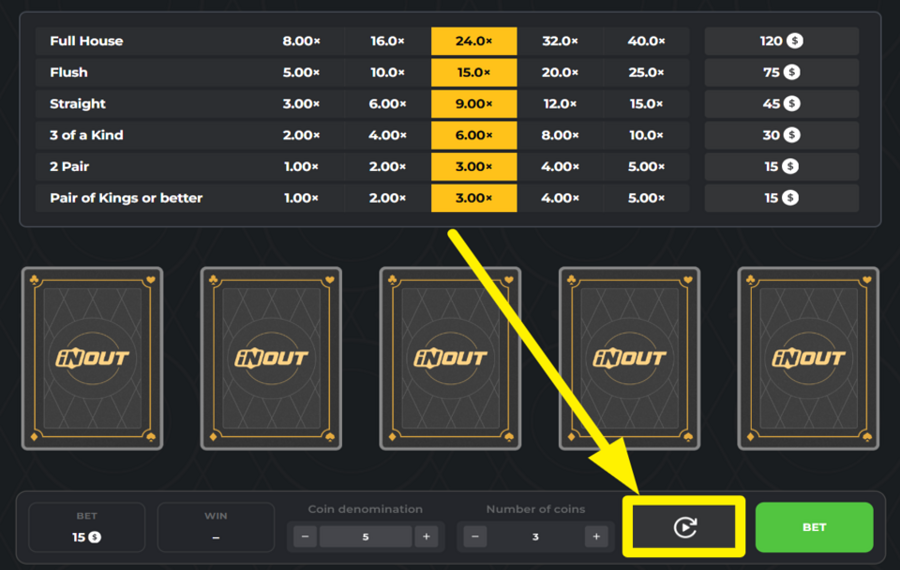Select the fourth face-down card
The image size is (900, 570).
629,358
